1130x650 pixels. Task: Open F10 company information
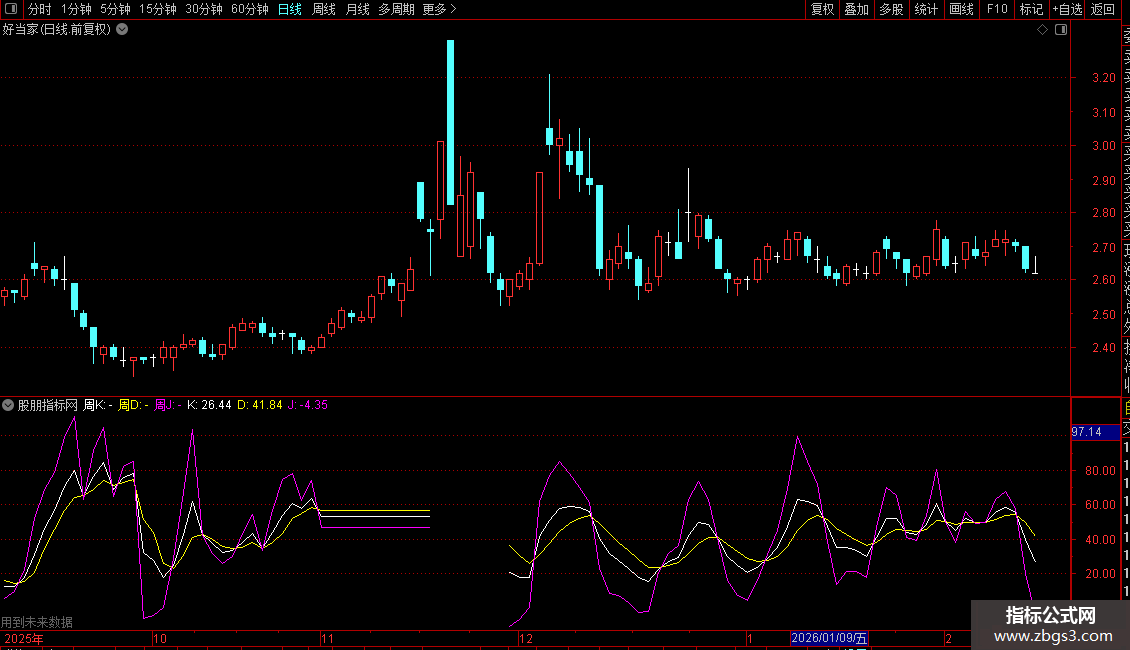pos(997,9)
